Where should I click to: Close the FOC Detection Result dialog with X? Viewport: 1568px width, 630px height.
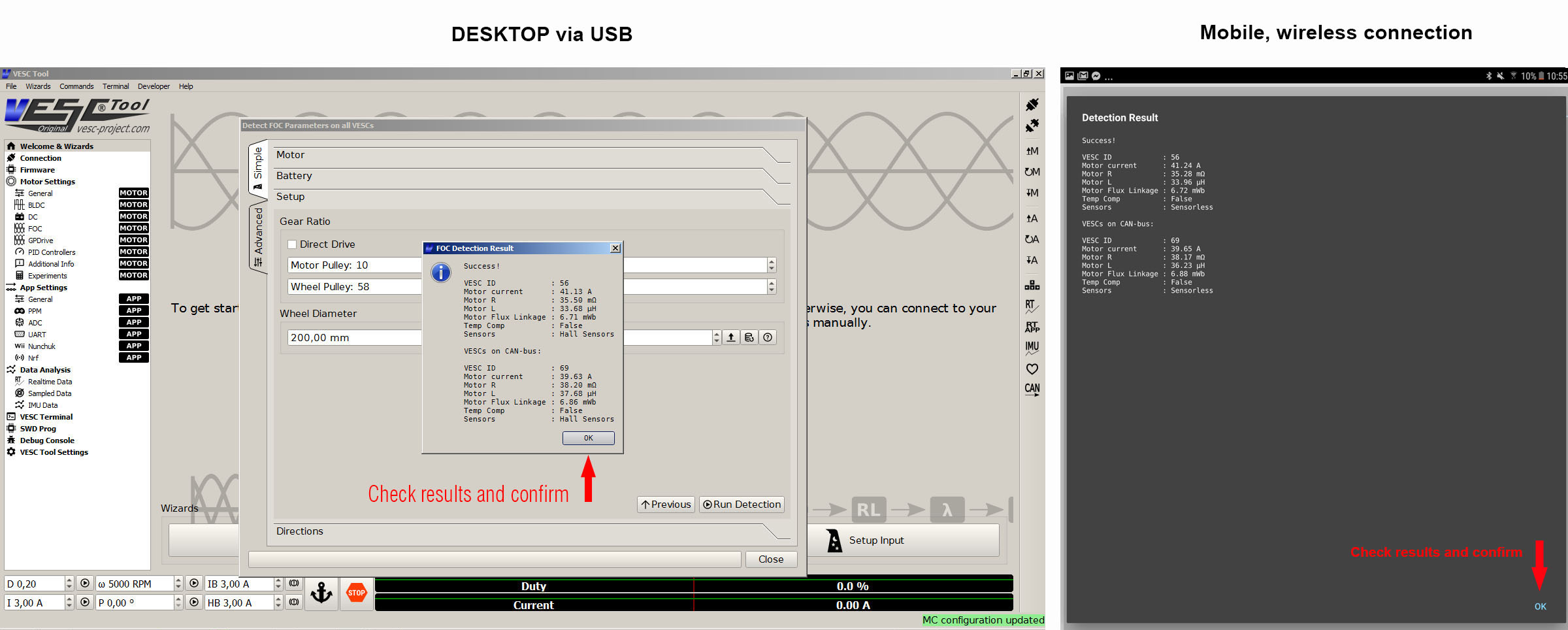[x=615, y=248]
